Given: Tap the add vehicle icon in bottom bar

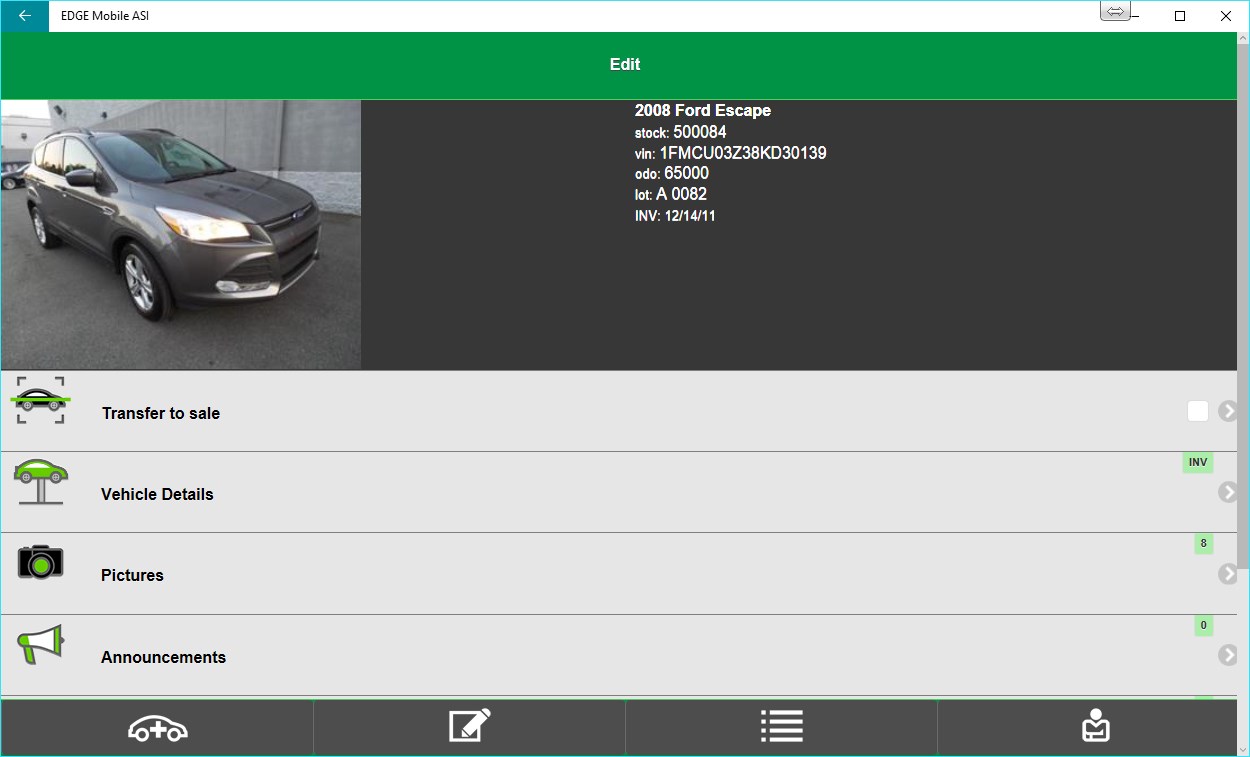Looking at the screenshot, I should click(158, 728).
